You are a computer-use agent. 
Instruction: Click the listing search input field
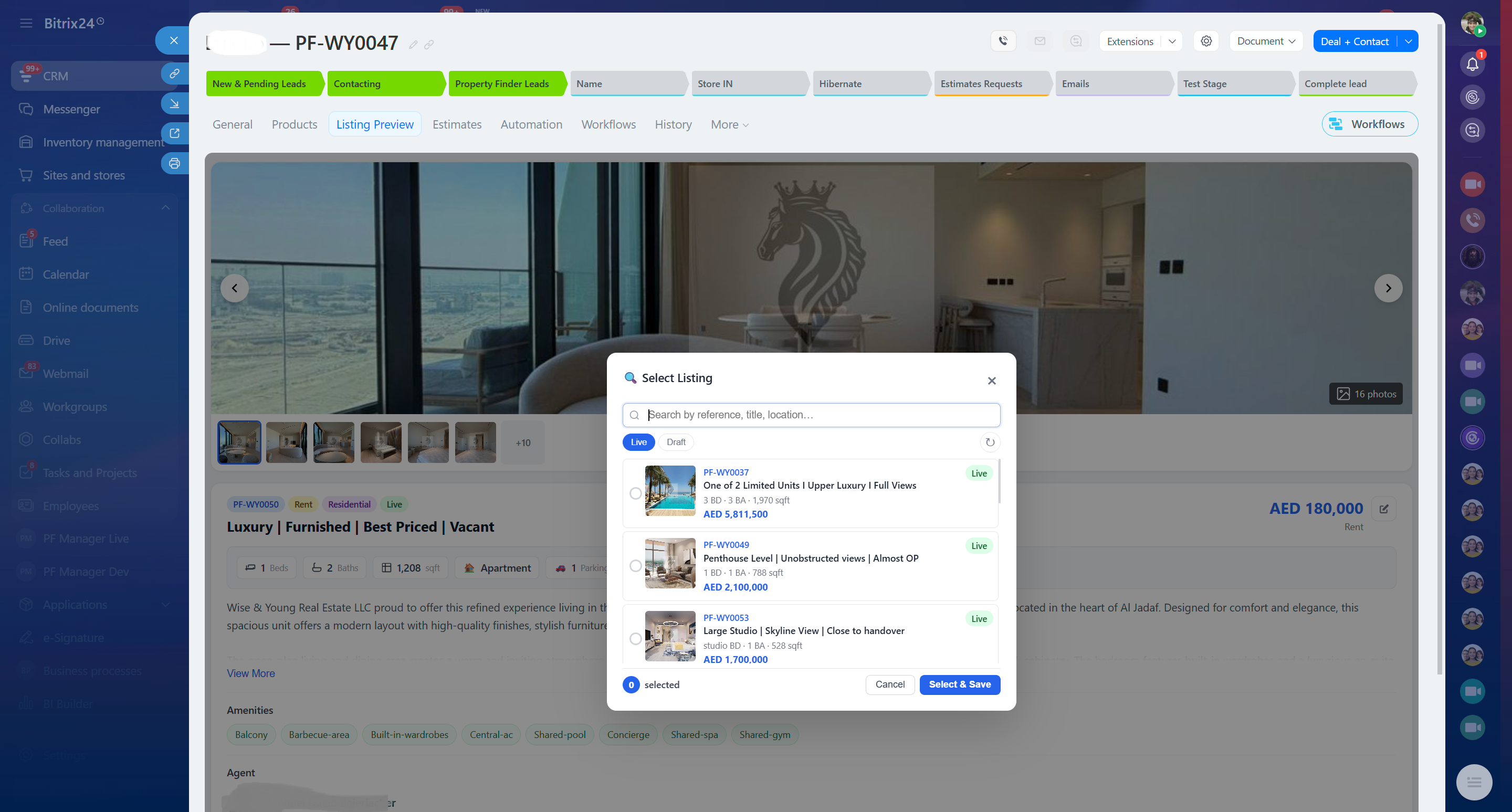tap(811, 415)
